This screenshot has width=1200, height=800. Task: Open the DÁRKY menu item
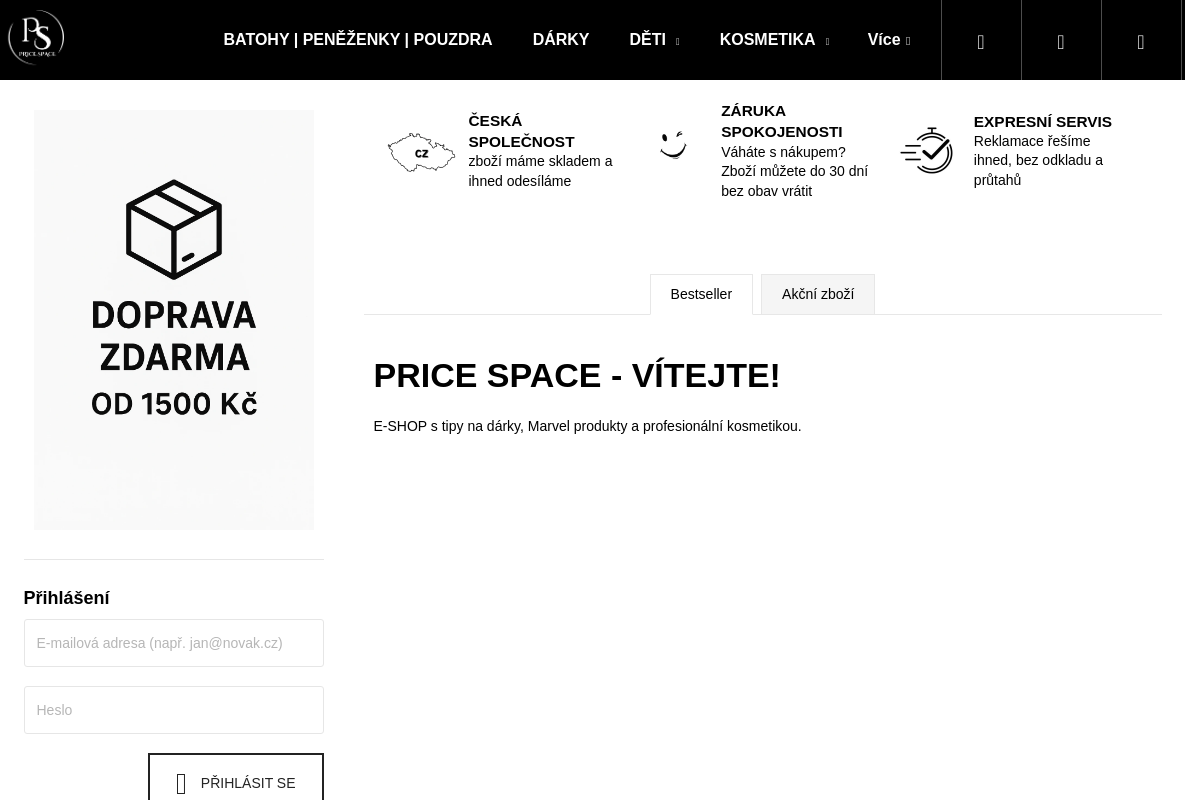click(x=561, y=40)
